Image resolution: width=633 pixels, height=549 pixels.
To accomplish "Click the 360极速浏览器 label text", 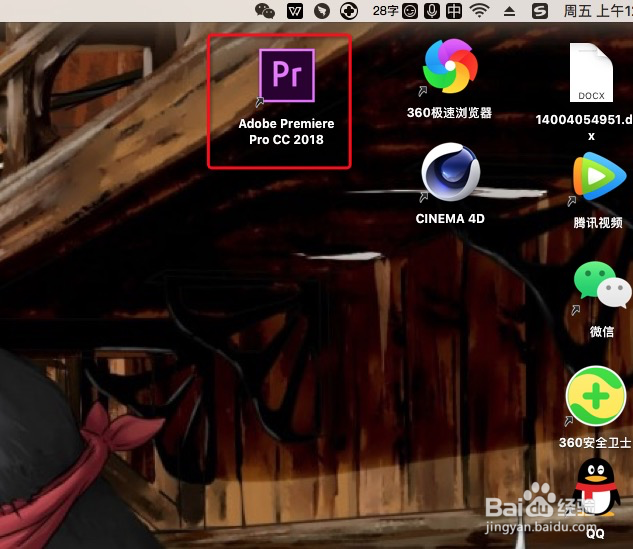I will 449,113.
